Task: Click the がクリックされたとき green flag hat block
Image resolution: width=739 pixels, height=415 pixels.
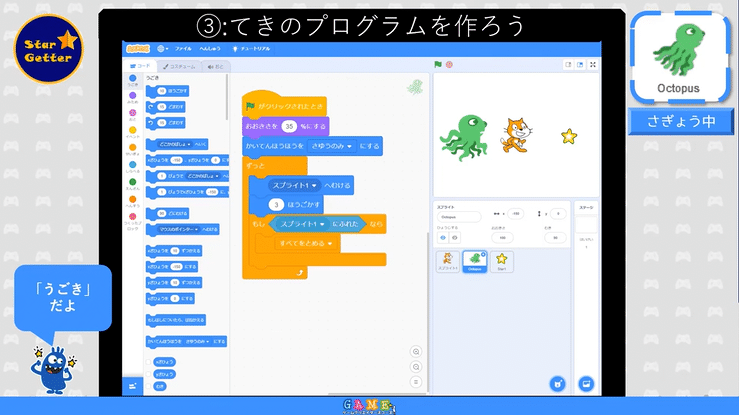Action: [x=284, y=106]
